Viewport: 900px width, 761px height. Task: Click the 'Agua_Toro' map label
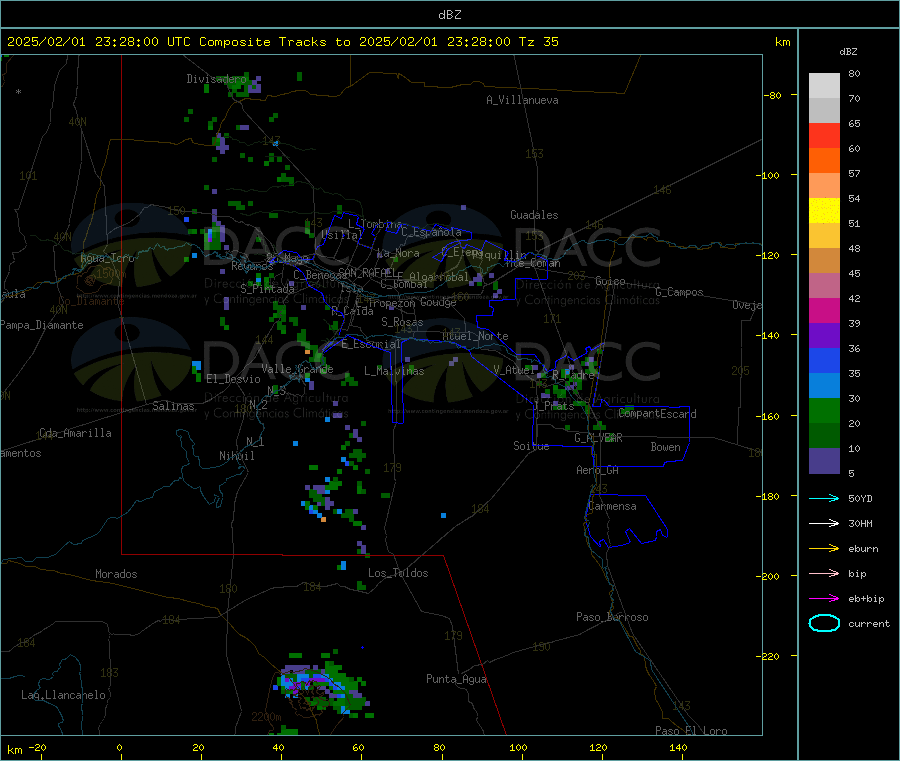coord(107,258)
